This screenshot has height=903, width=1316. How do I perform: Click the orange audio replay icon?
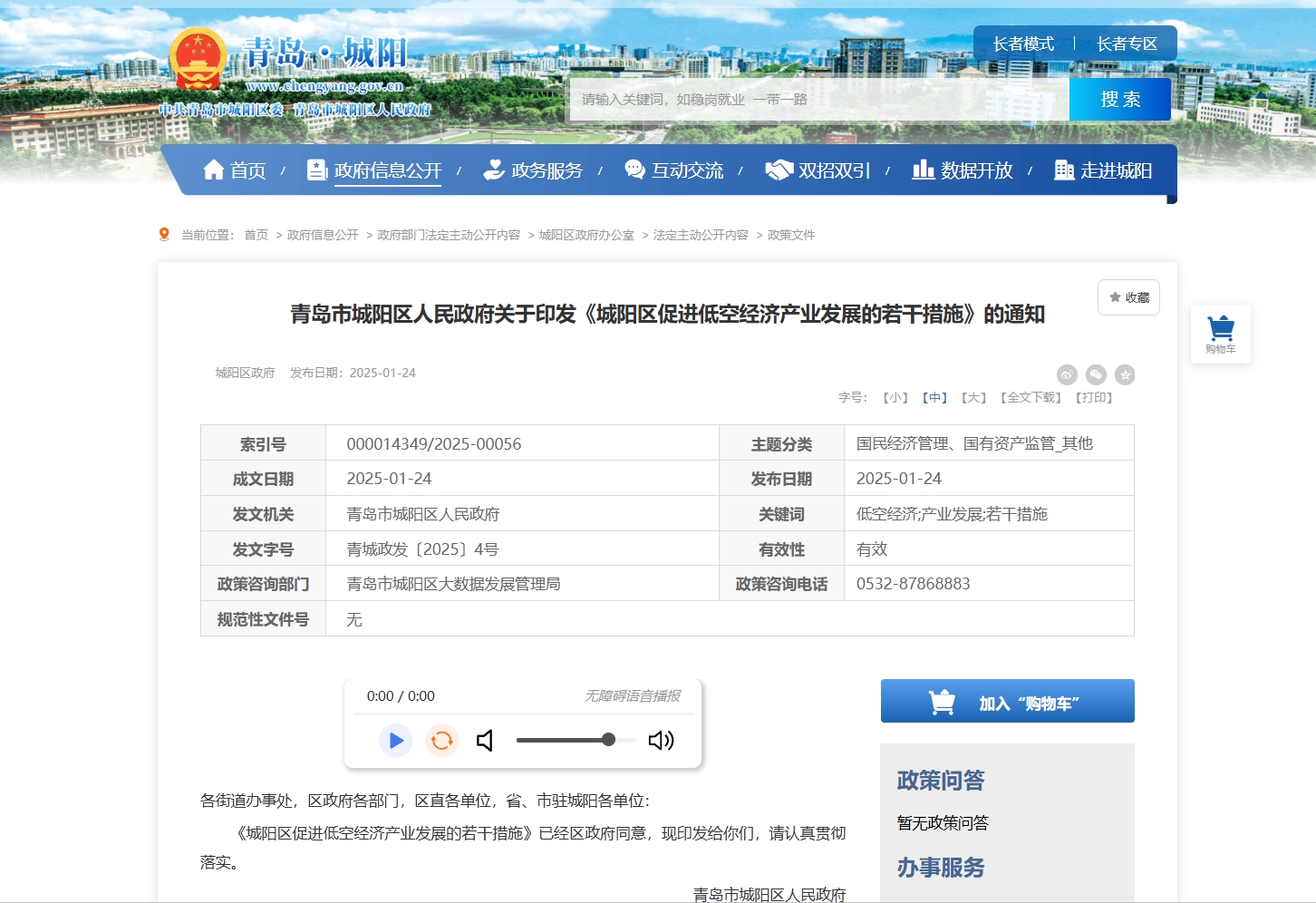(442, 741)
